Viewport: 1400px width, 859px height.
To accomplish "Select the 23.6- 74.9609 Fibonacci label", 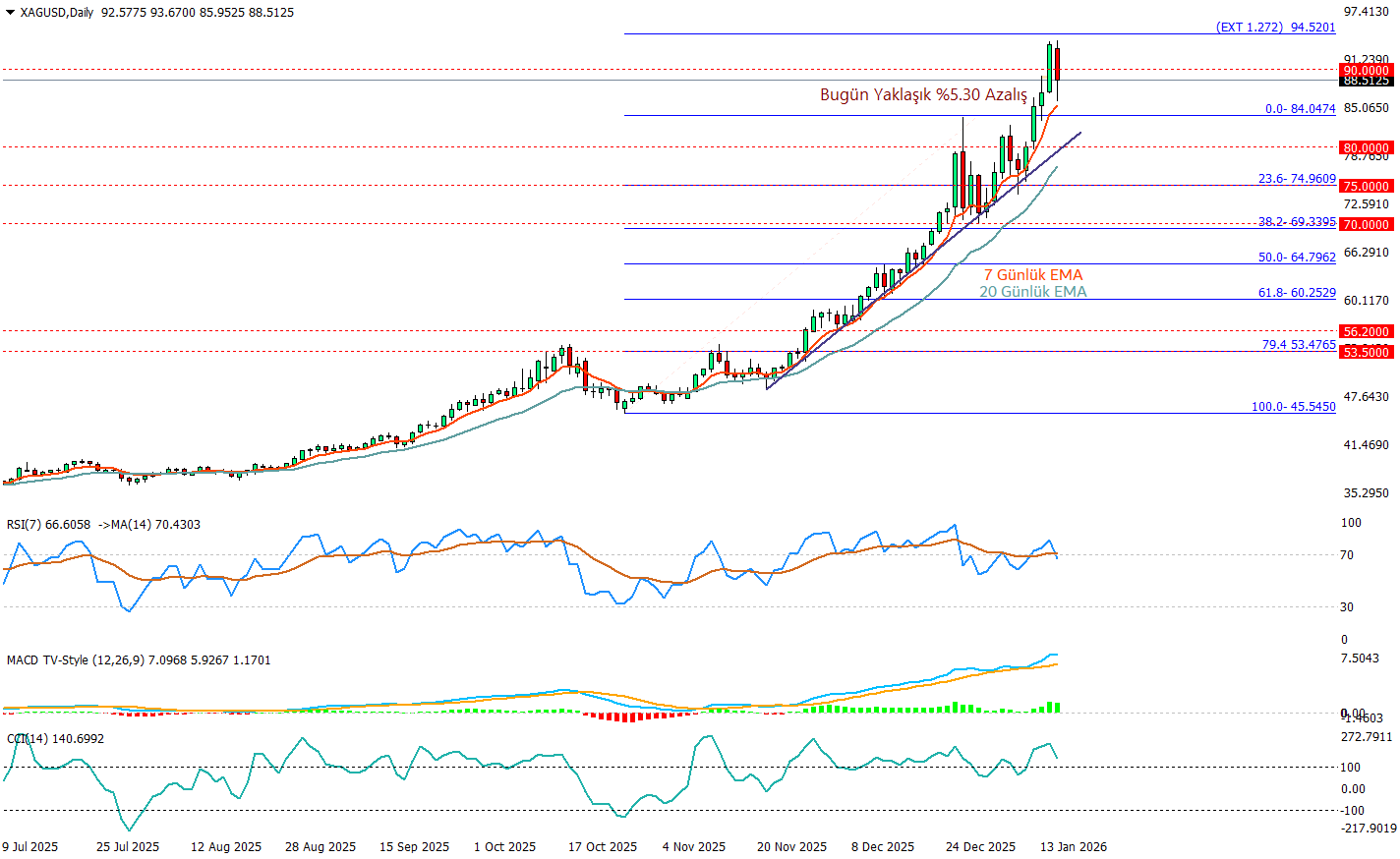I will [1297, 179].
